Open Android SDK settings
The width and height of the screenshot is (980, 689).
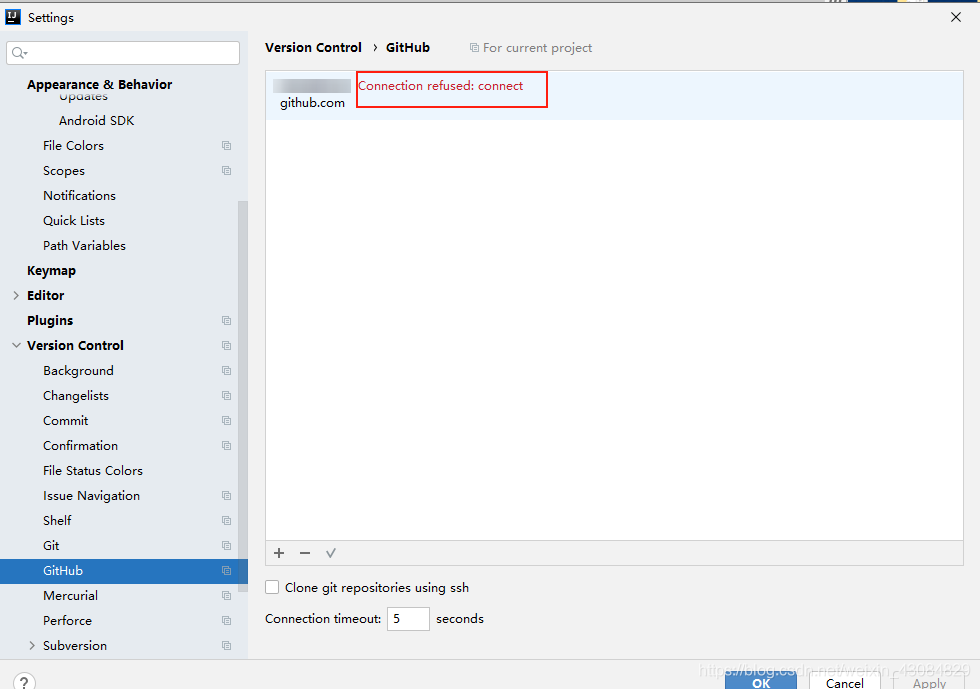click(x=96, y=121)
